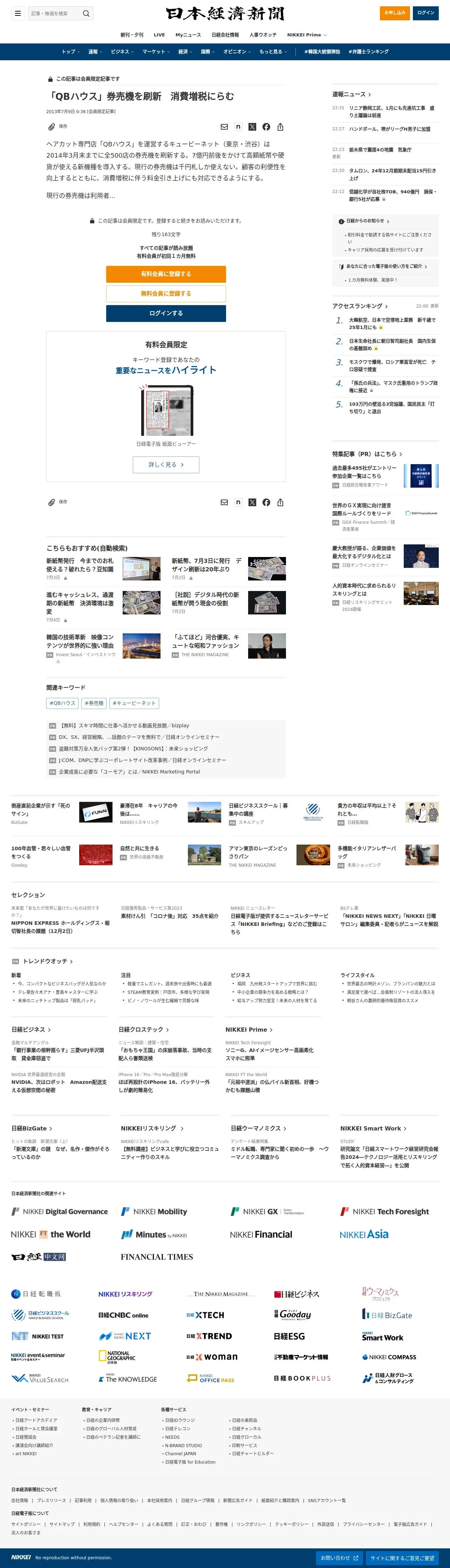
Task: Share to X icon at top
Action: pyautogui.click(x=252, y=126)
